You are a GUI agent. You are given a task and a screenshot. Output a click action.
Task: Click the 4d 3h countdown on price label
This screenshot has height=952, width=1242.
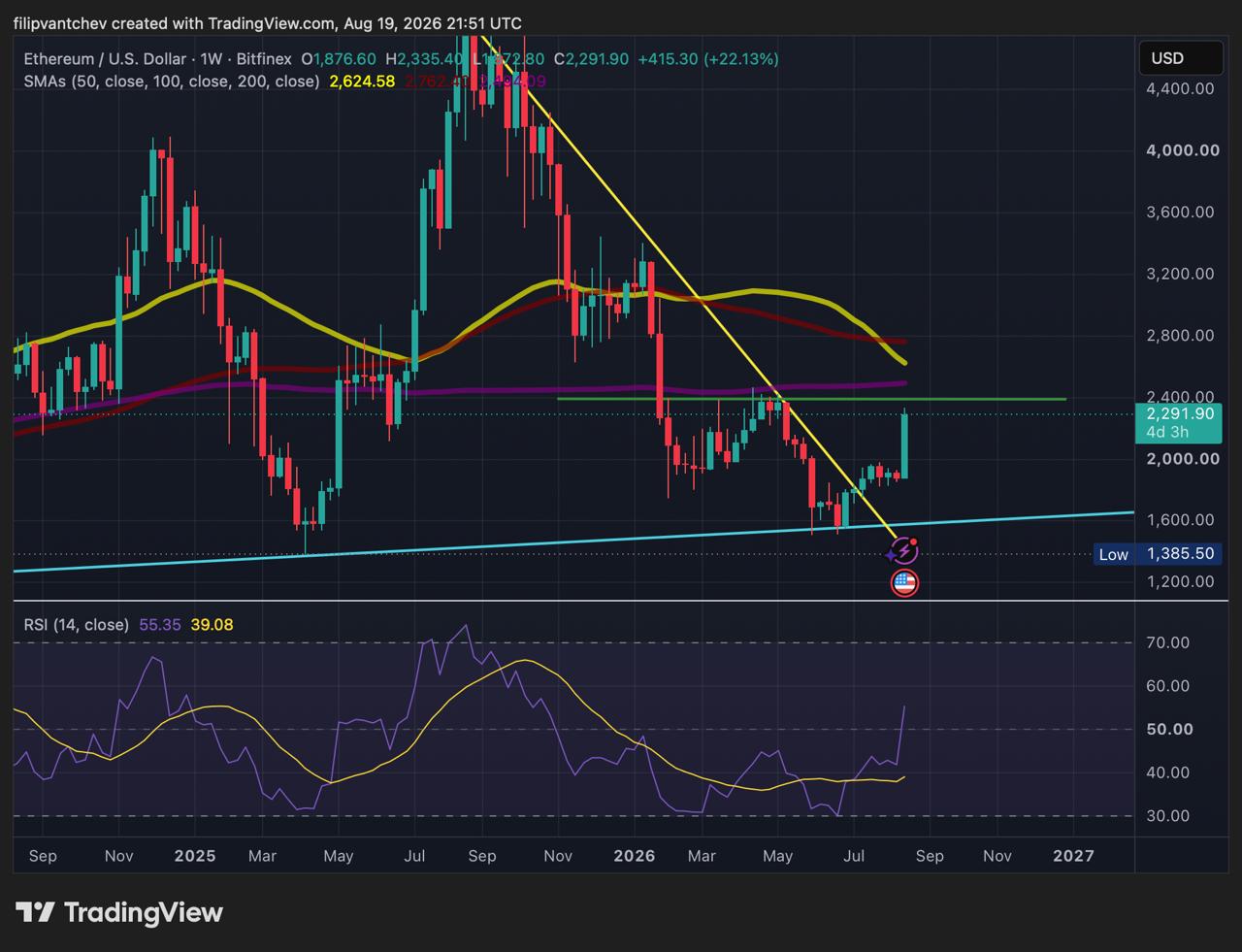pyautogui.click(x=1167, y=432)
